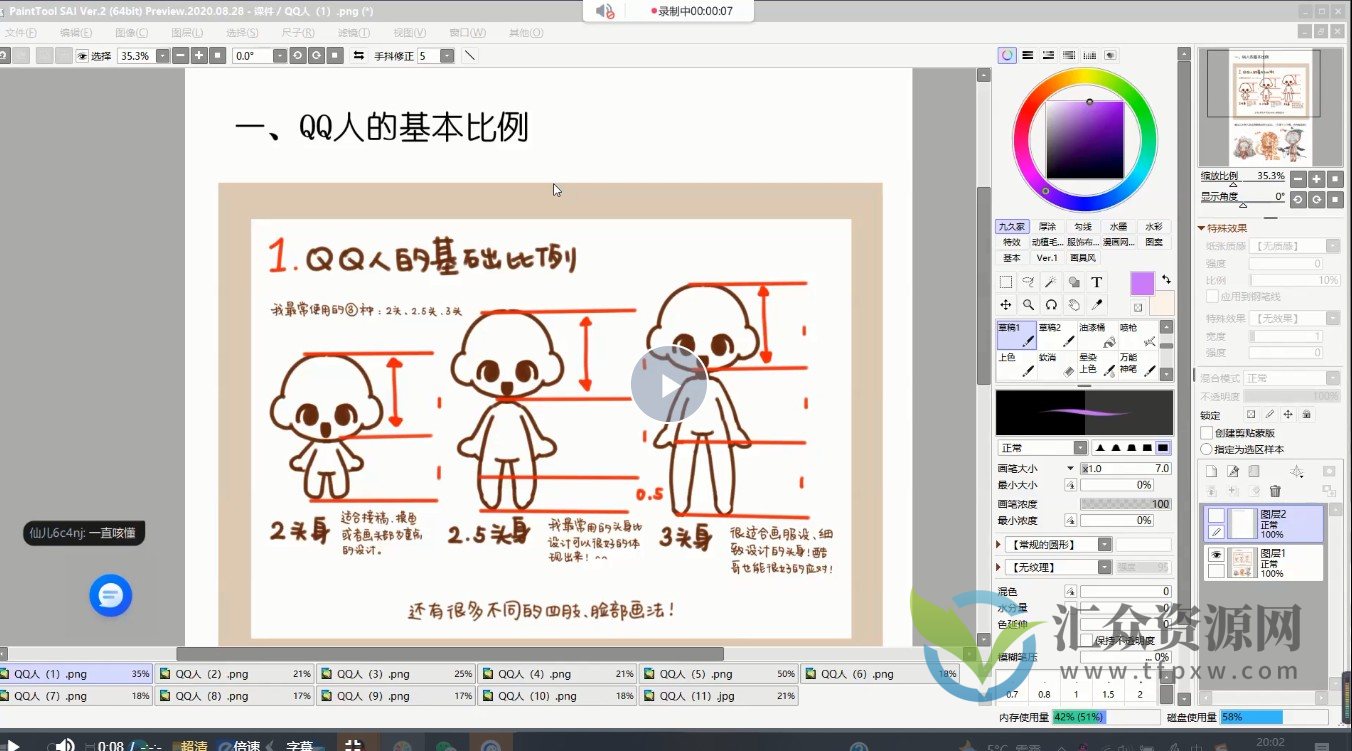Click the new layer icon in Layers panel
The height and width of the screenshot is (751, 1352).
point(1213,471)
